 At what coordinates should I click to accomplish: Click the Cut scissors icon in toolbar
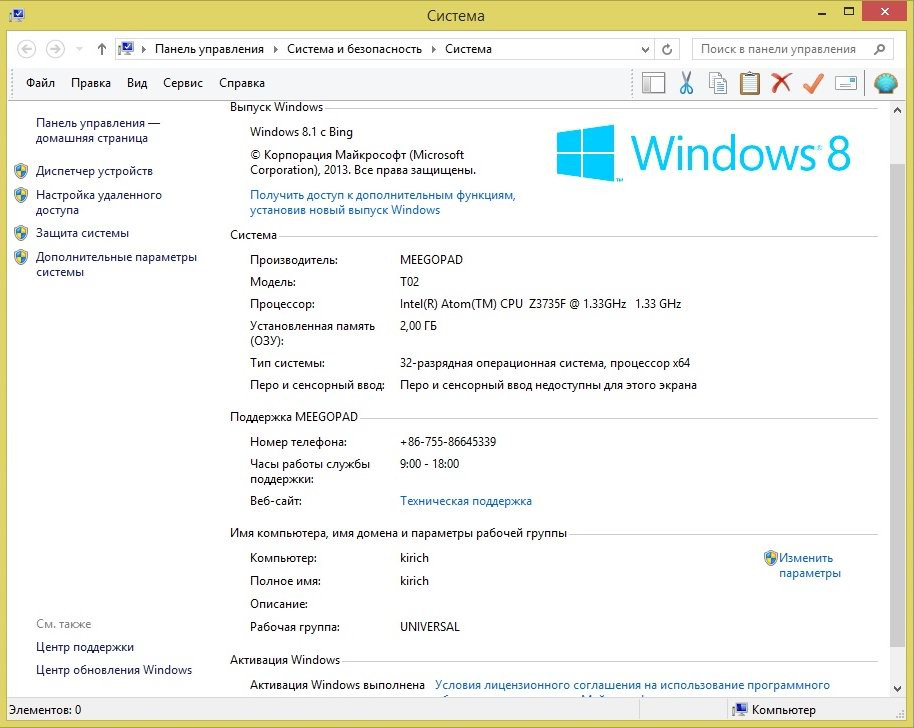point(686,83)
